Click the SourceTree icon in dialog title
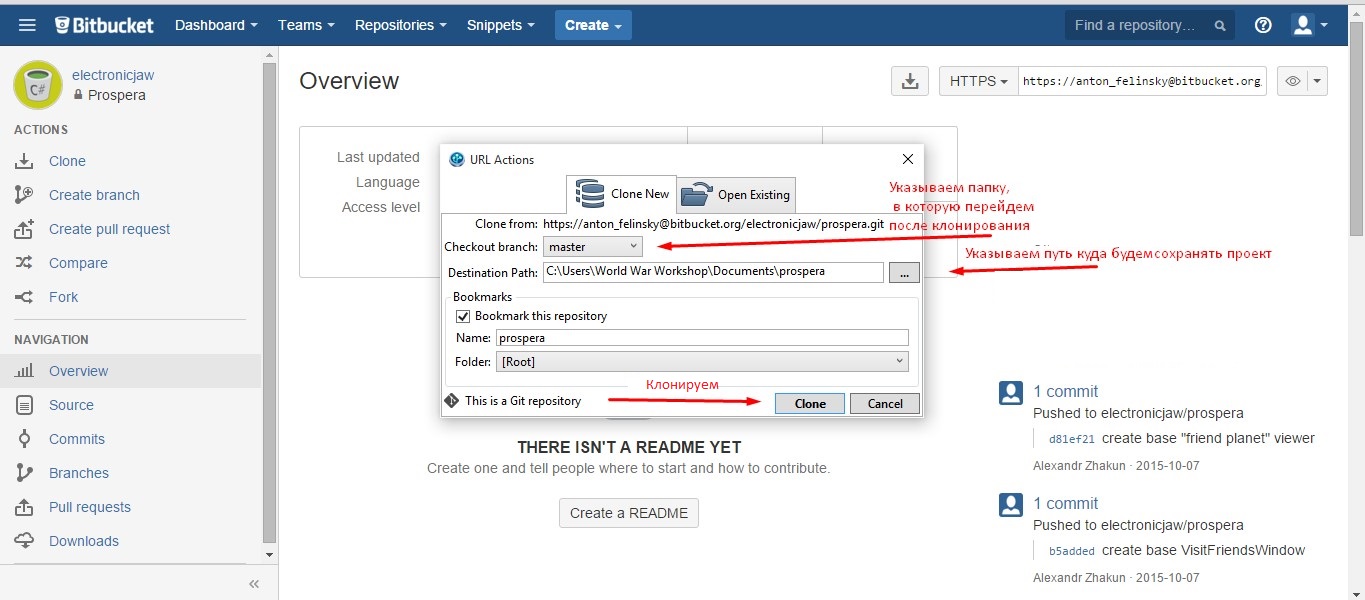The height and width of the screenshot is (600, 1365). [x=457, y=159]
